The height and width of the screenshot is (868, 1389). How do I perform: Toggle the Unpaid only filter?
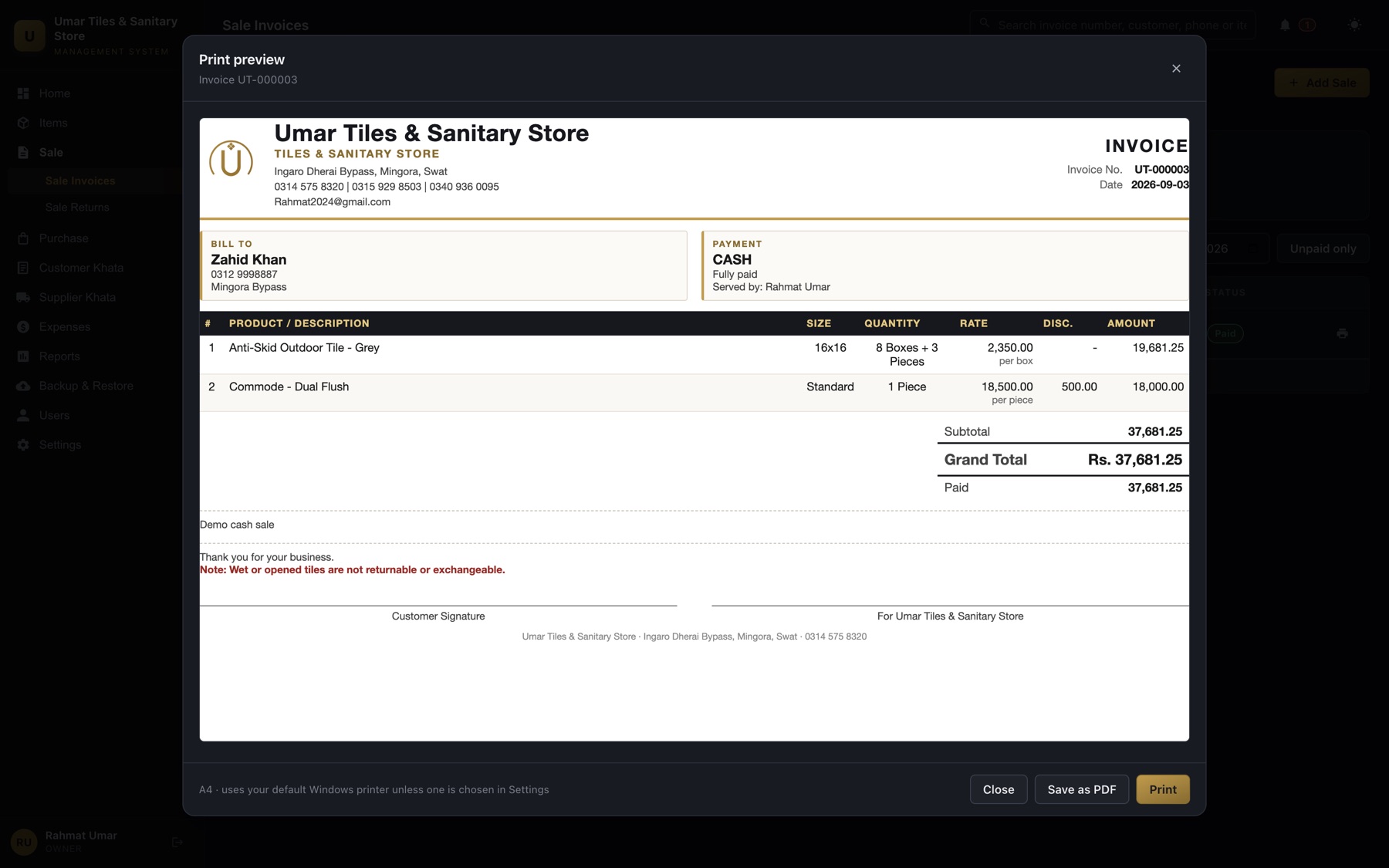pos(1323,248)
